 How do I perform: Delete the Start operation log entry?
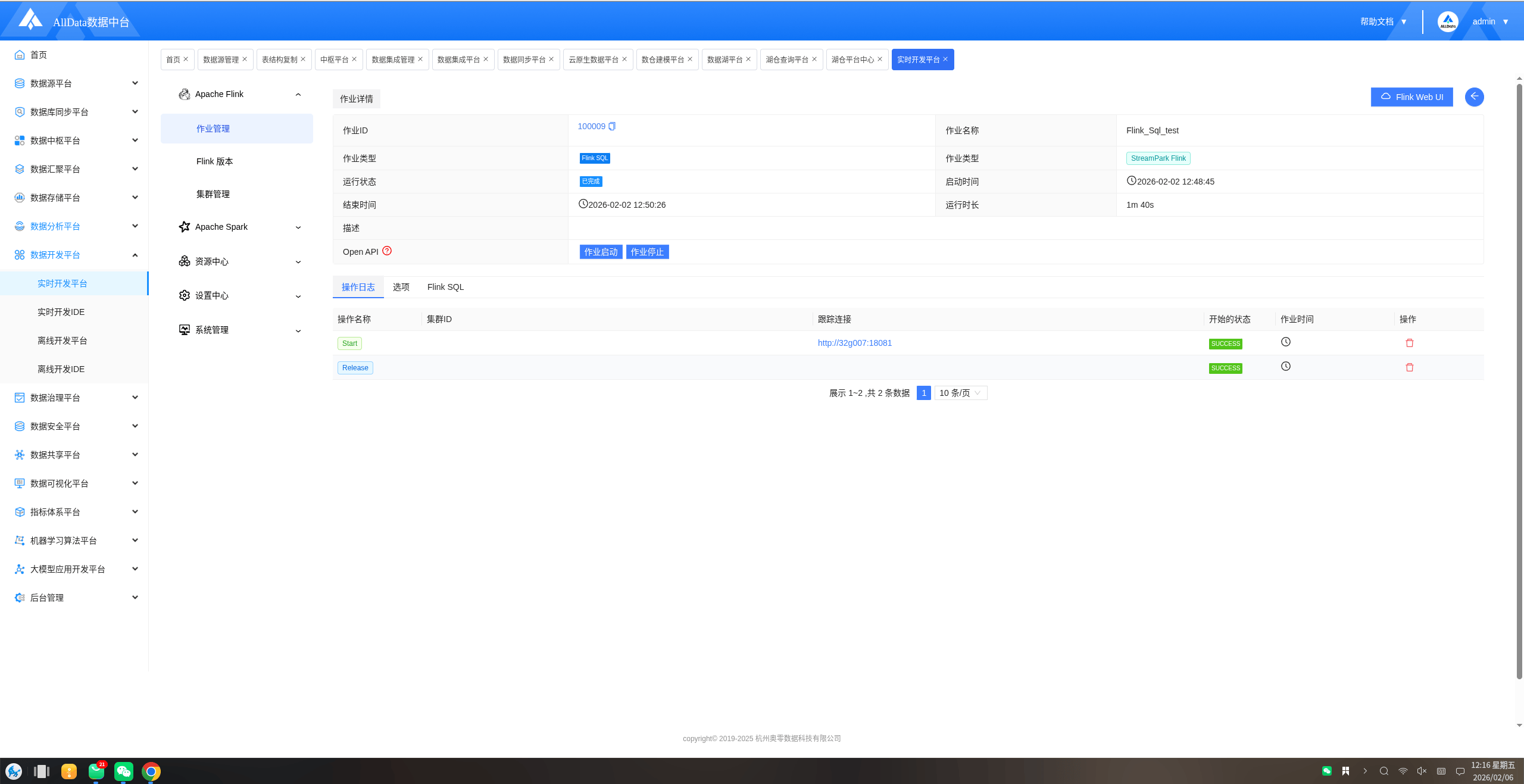1409,343
